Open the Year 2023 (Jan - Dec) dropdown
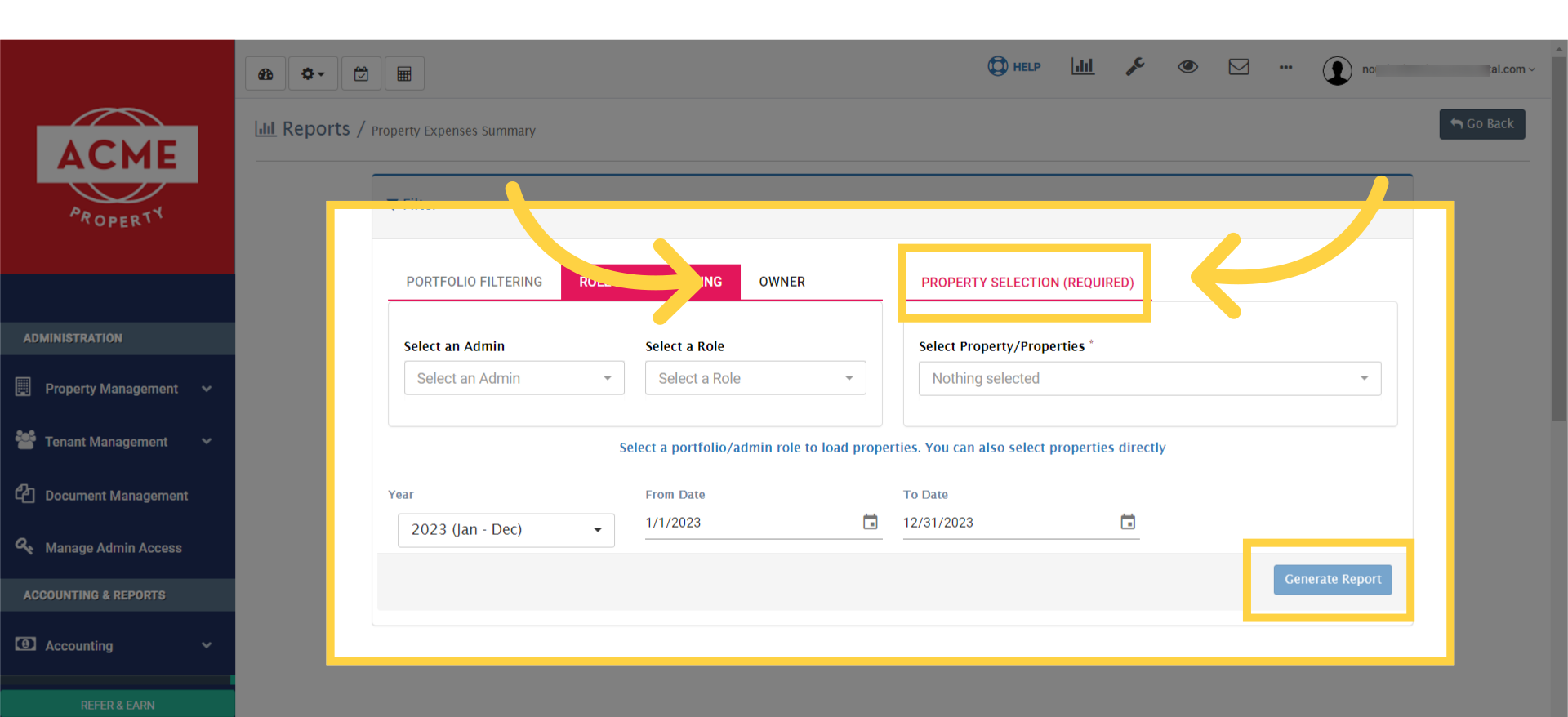The width and height of the screenshot is (1568, 717). pyautogui.click(x=506, y=530)
